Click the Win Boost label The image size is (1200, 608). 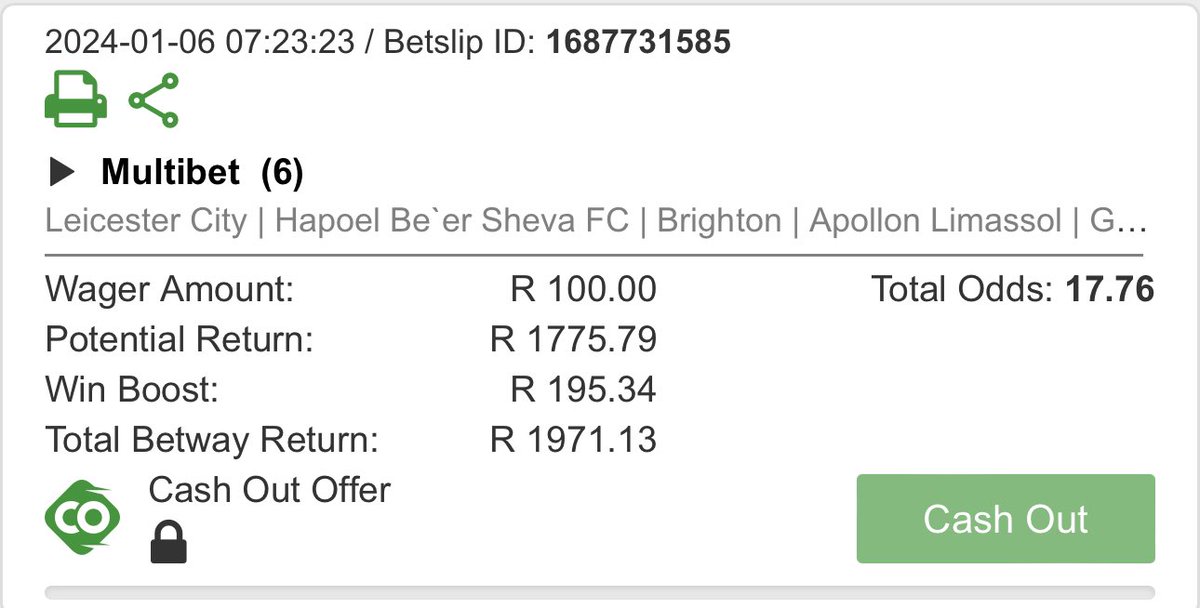(130, 389)
